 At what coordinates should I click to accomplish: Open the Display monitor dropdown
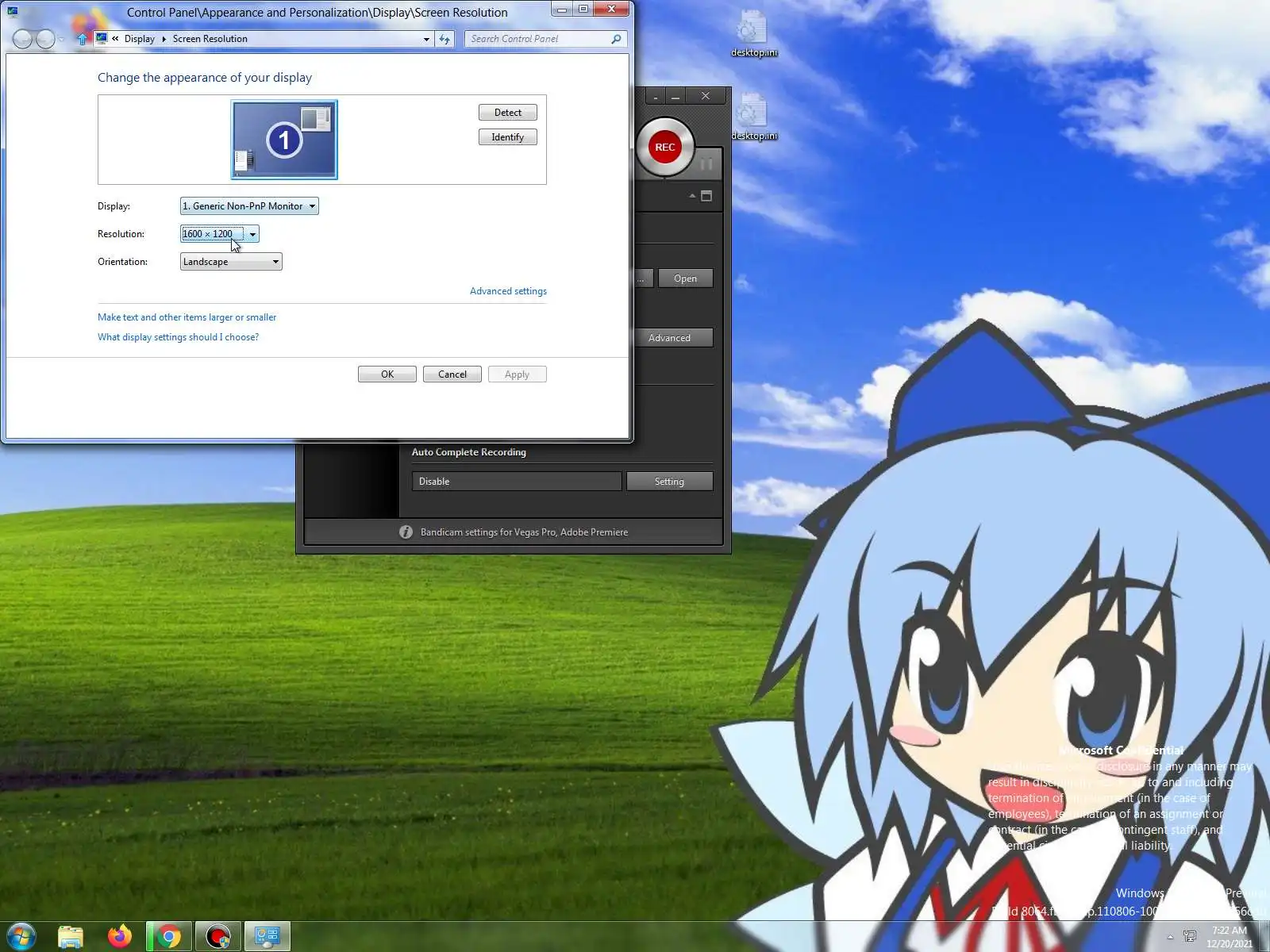pos(249,206)
